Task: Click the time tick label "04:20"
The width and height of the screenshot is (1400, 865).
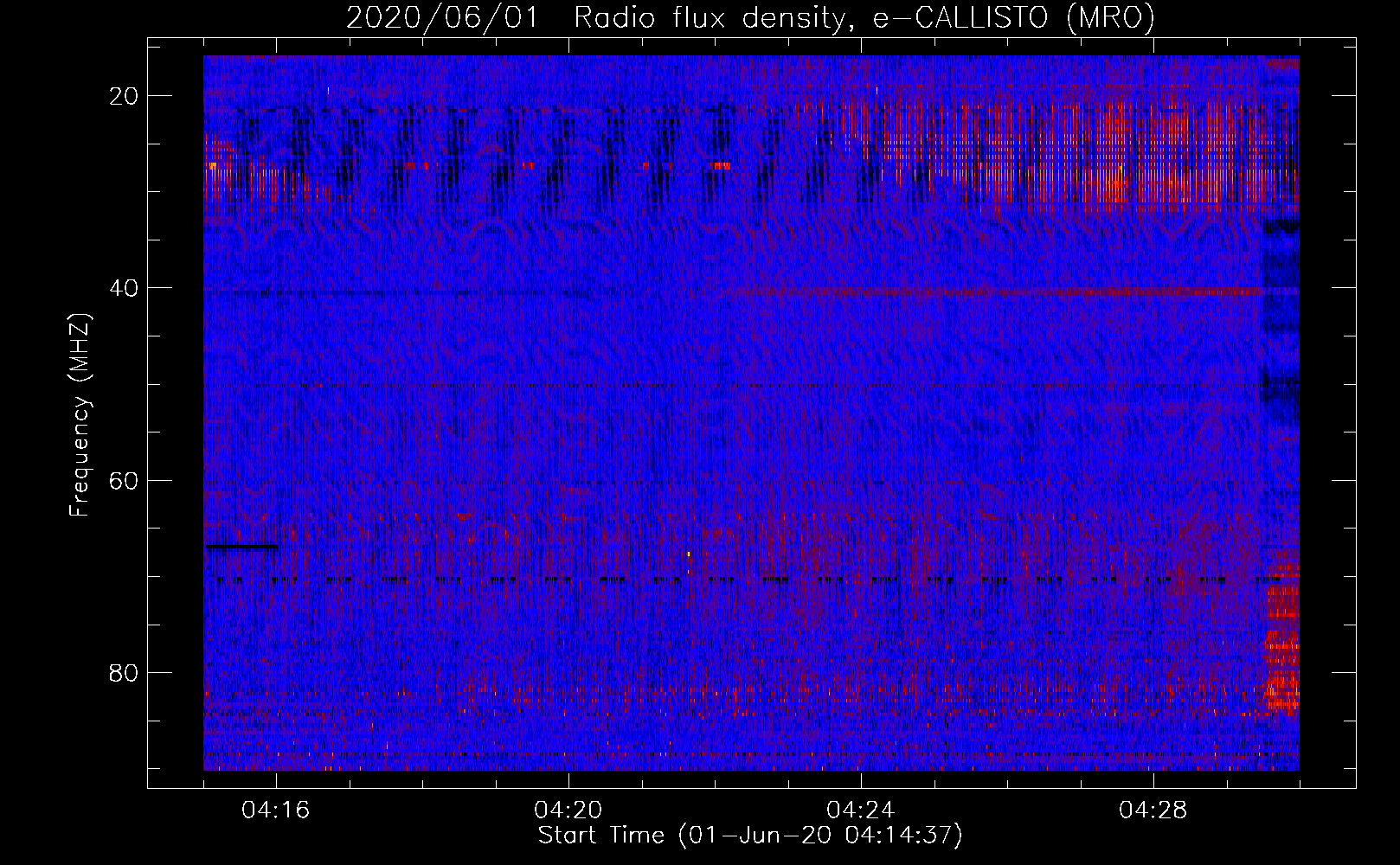Action: point(568,811)
